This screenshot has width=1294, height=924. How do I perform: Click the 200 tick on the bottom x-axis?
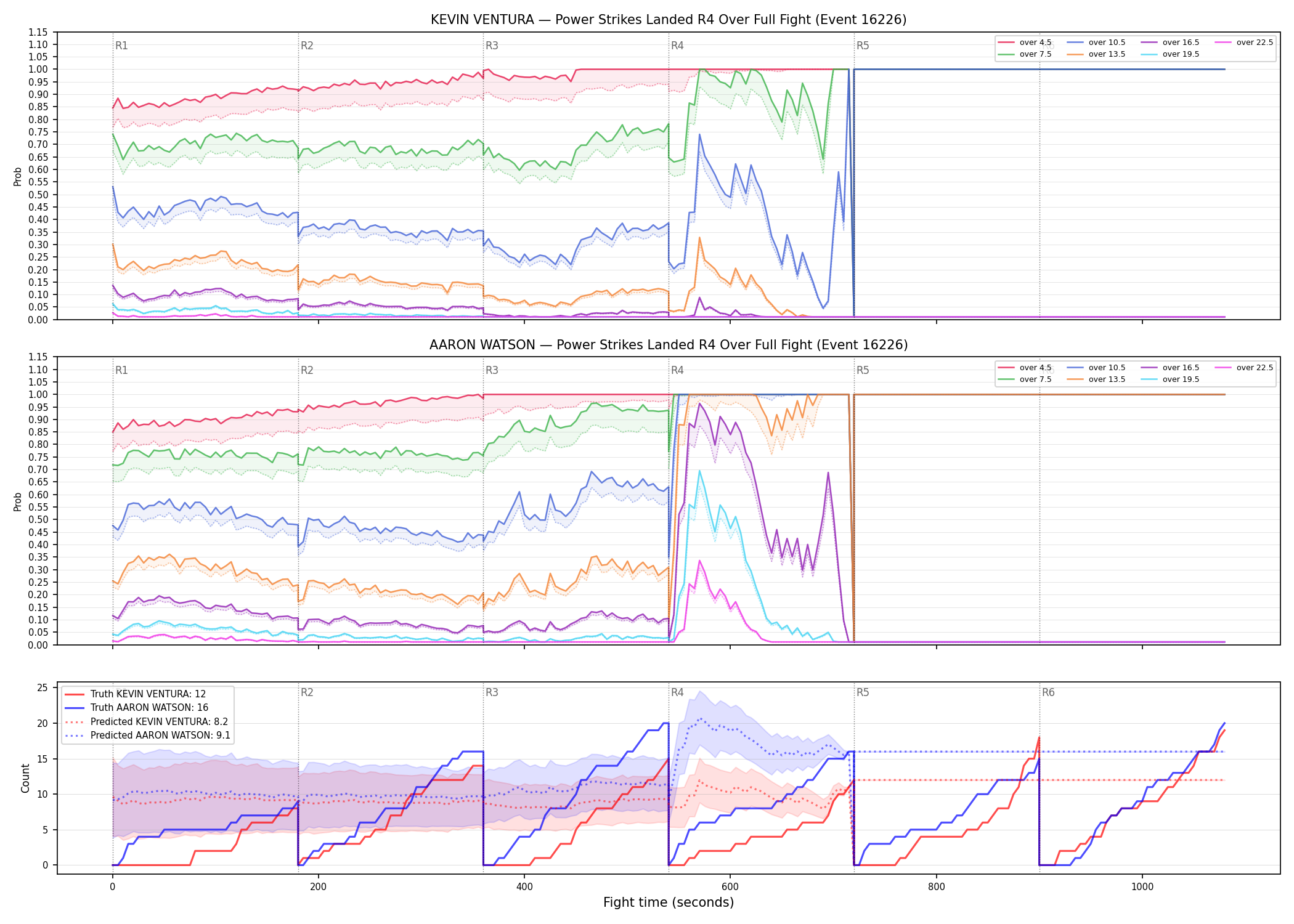318,887
